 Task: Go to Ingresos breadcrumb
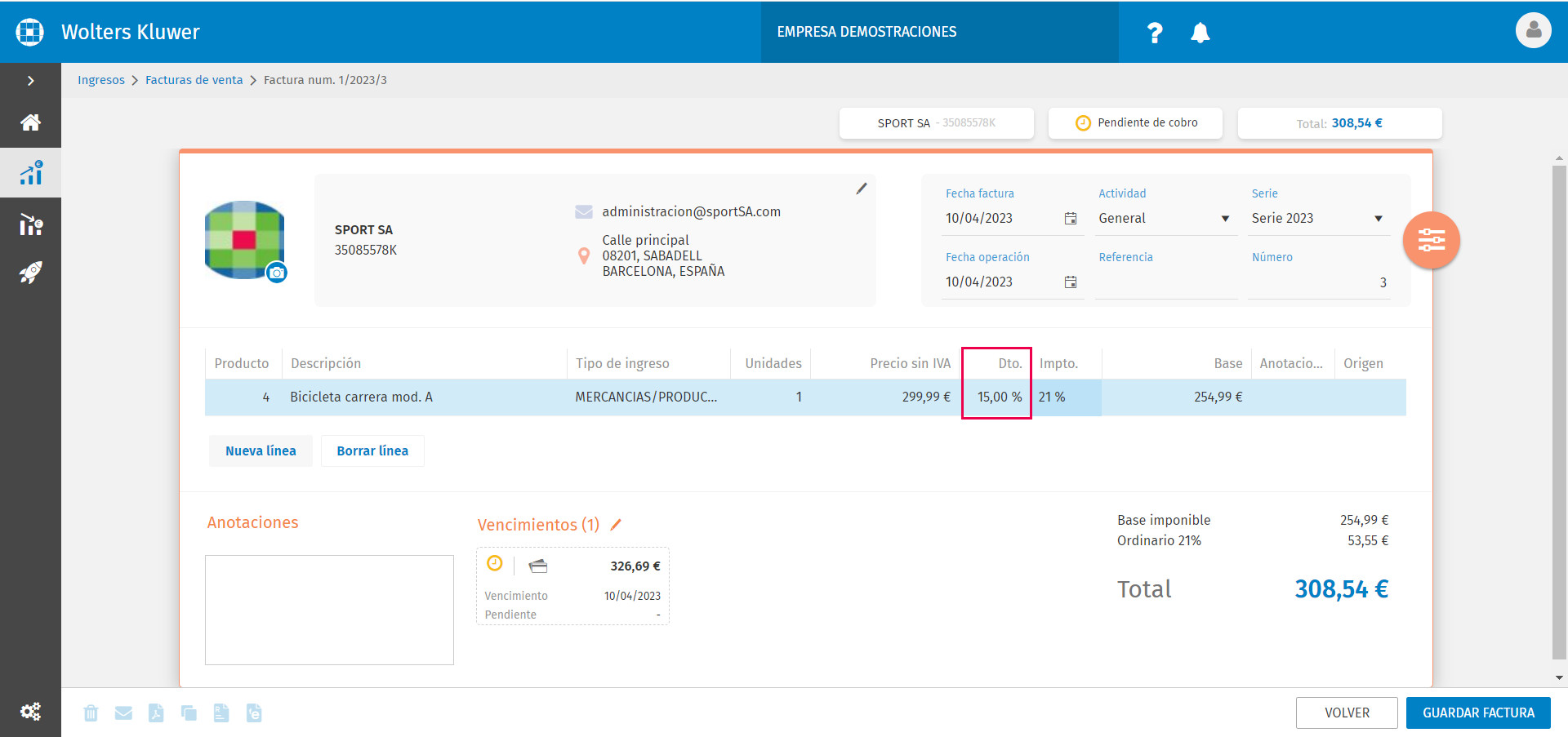click(101, 80)
